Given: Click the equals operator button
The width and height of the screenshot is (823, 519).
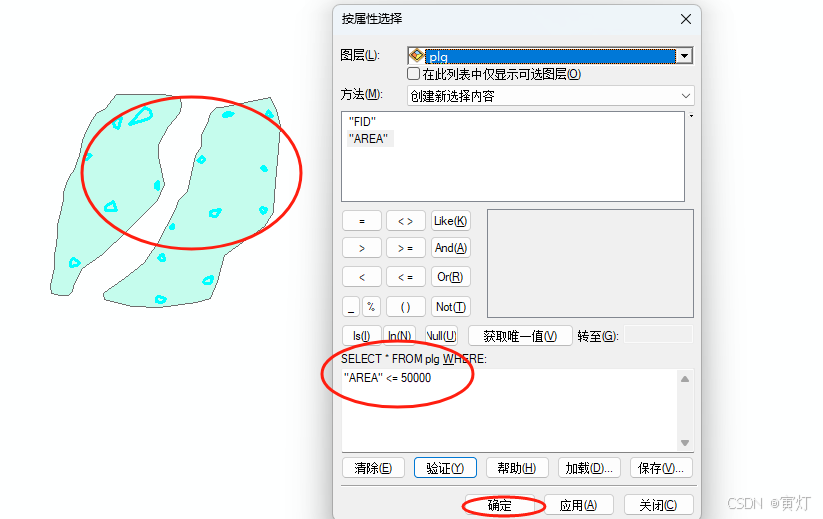Looking at the screenshot, I should [x=362, y=221].
